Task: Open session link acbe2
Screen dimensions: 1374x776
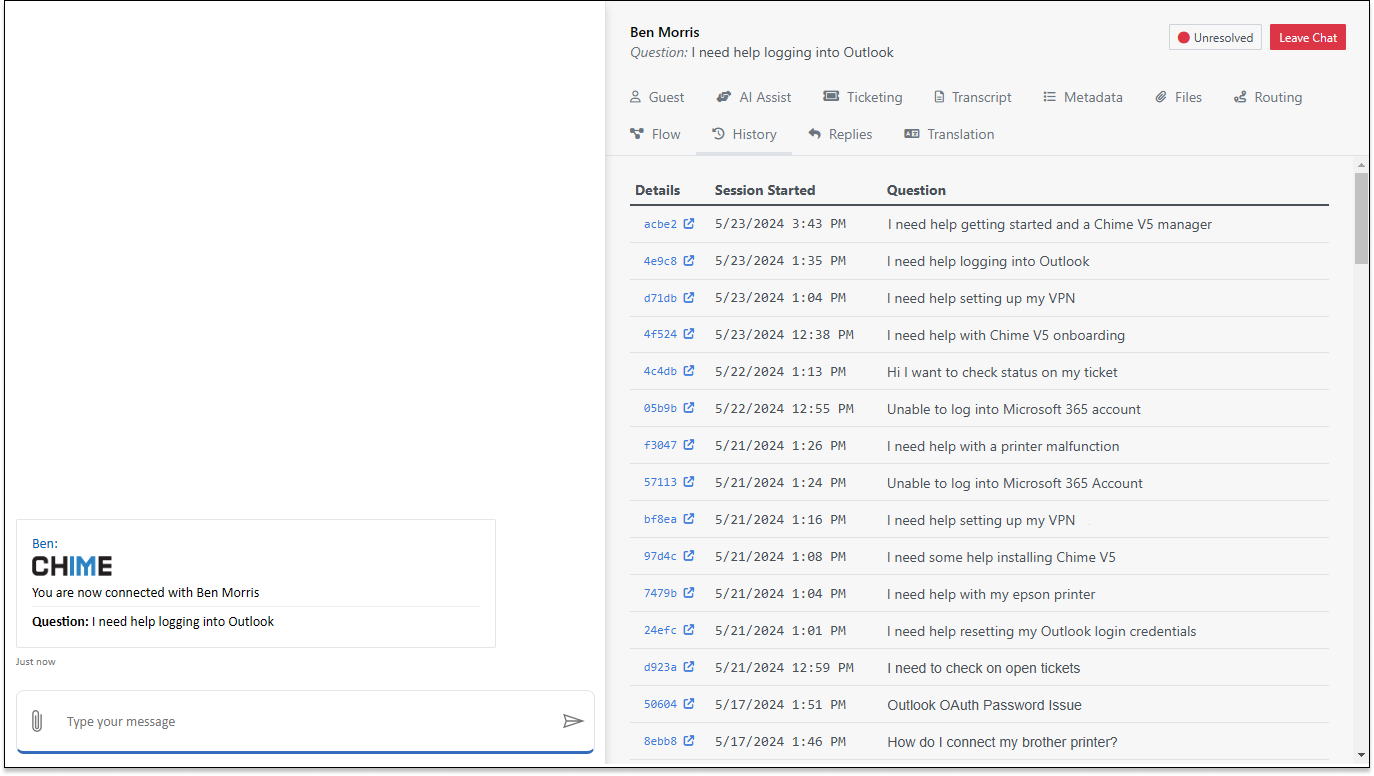Action: coord(660,224)
